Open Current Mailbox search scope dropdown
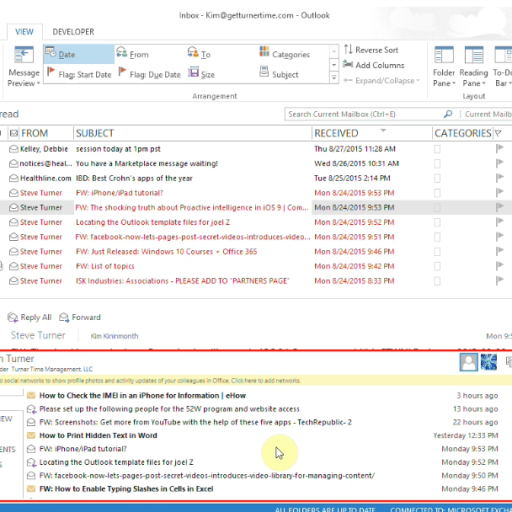This screenshot has width=512, height=512. pos(487,114)
